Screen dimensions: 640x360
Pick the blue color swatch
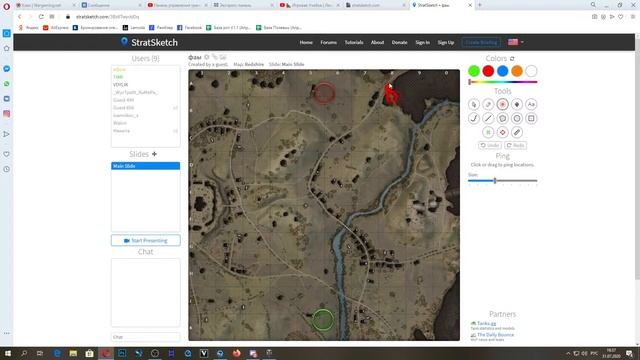pos(502,71)
